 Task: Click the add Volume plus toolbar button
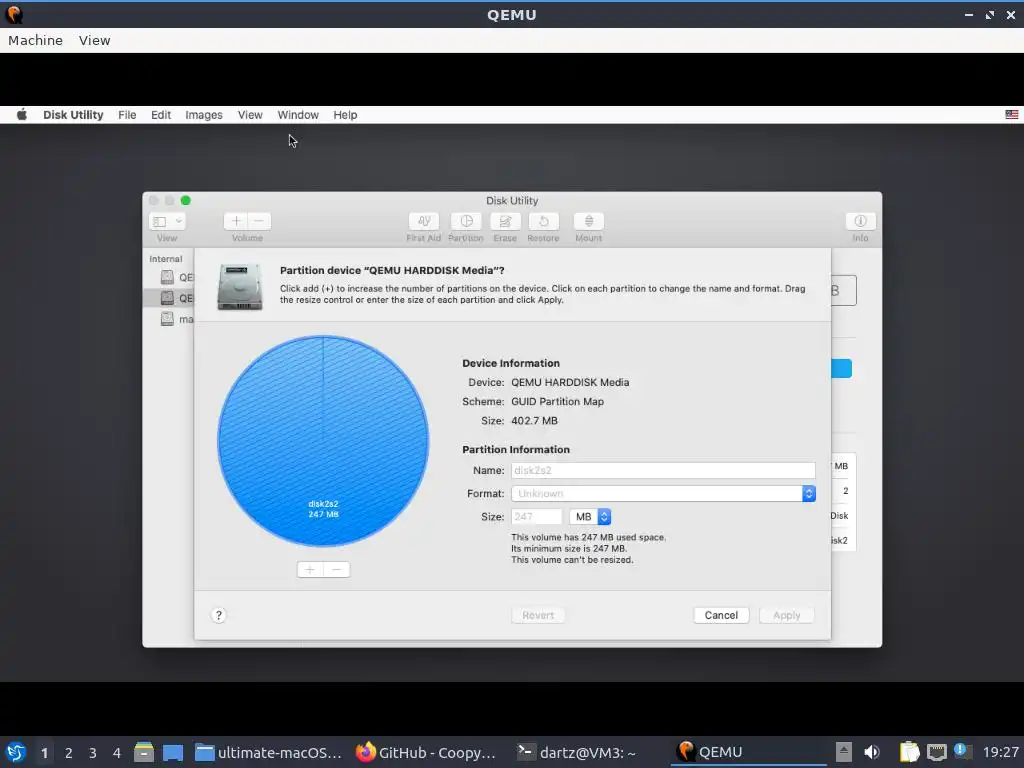[x=236, y=221]
